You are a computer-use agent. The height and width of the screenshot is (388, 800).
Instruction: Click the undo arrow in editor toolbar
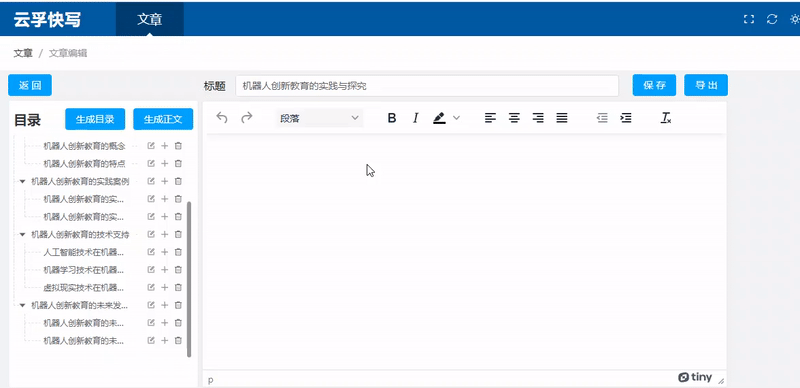click(222, 118)
